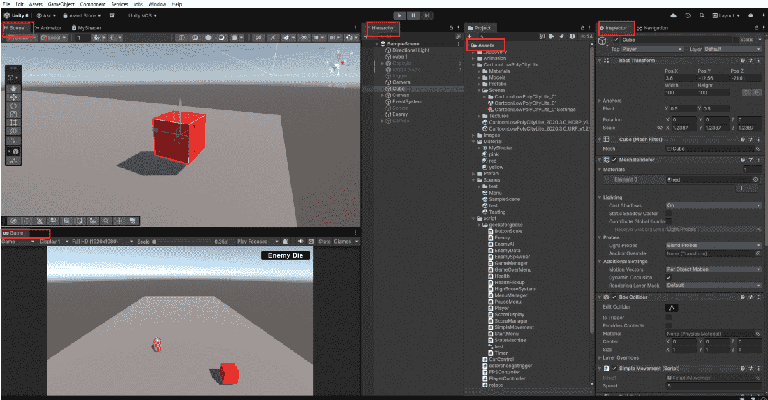Open the Window menu
This screenshot has width=768, height=400.
(157, 4)
